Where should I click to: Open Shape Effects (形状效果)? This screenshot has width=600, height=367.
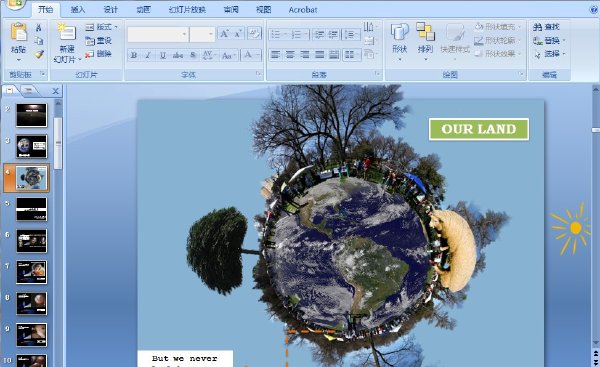click(x=498, y=54)
